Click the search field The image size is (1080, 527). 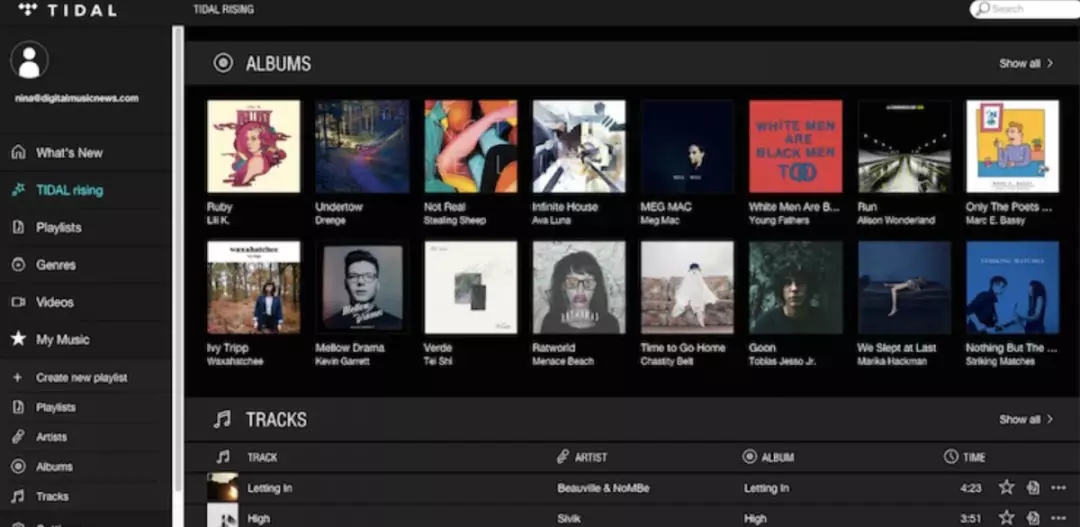coord(1024,9)
